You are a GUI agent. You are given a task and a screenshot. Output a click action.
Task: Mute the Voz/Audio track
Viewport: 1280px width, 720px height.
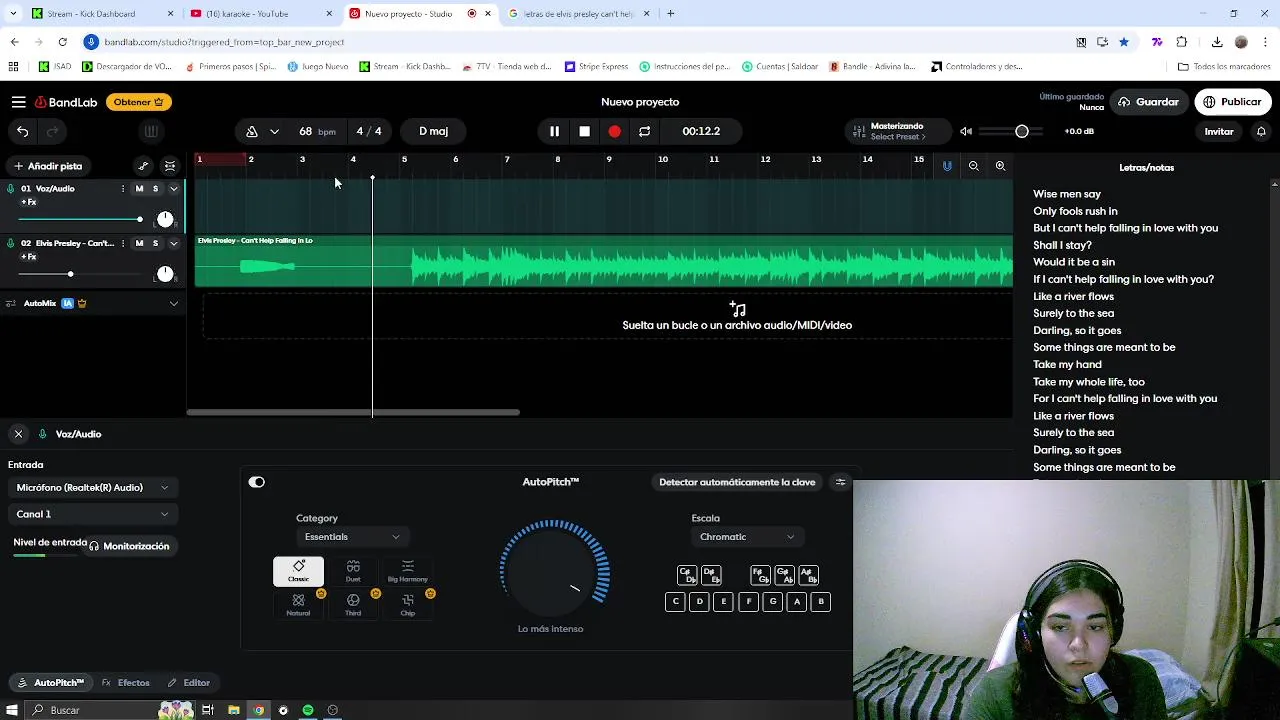[x=139, y=189]
